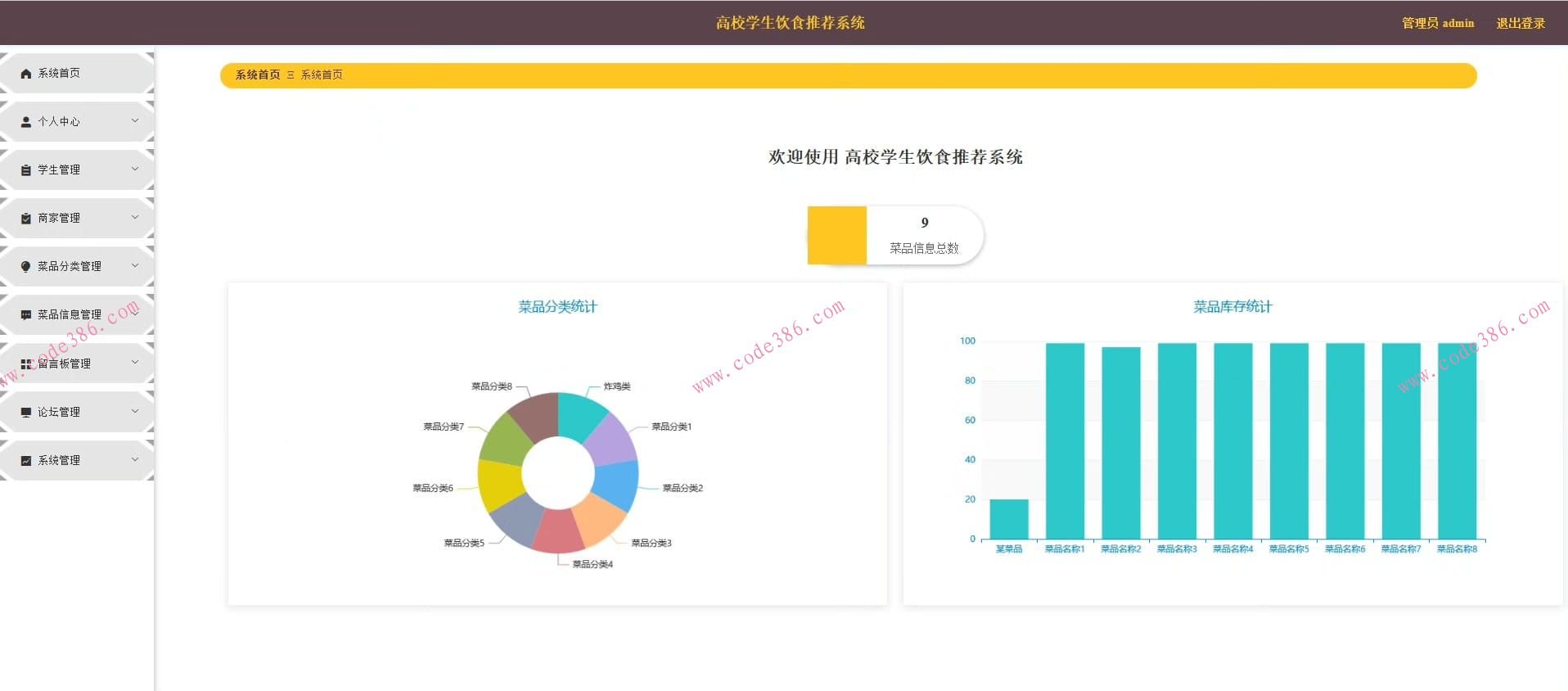Click the 100 value on the y-axis

click(x=967, y=341)
